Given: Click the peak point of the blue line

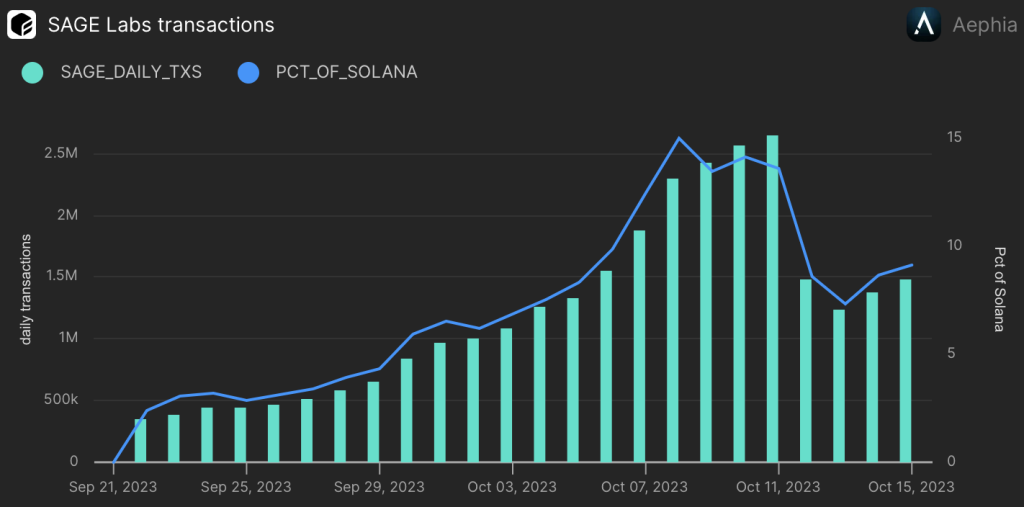Looking at the screenshot, I should pos(679,138).
